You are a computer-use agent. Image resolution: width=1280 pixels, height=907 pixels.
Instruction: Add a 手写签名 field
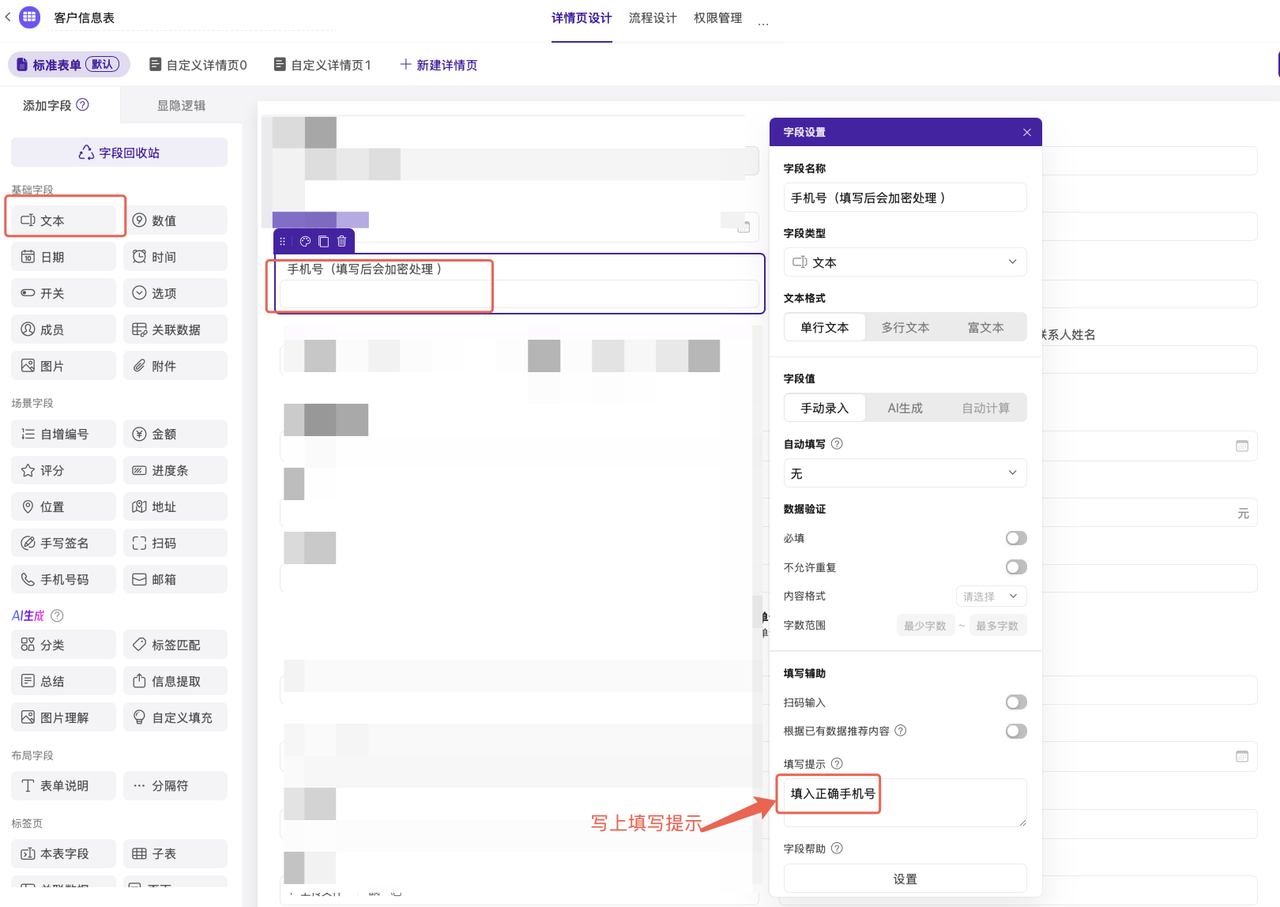64,543
